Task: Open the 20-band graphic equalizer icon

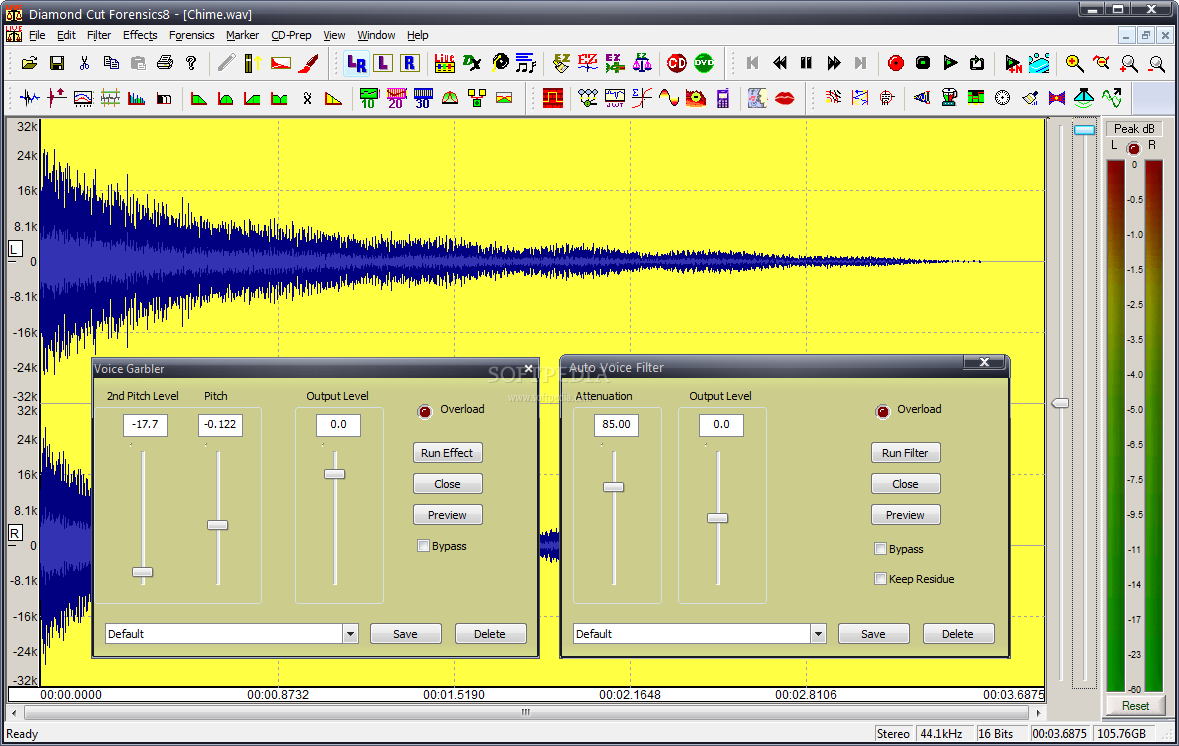Action: [396, 98]
